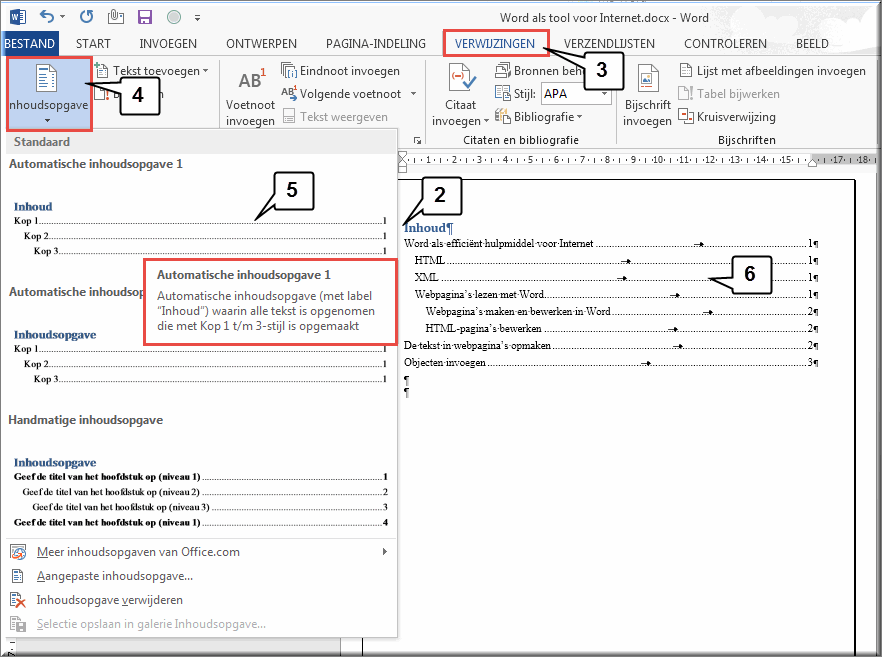Viewport: 882px width, 657px height.
Task: Click the Selectie opslaan in galerie icon
Action: 18,624
